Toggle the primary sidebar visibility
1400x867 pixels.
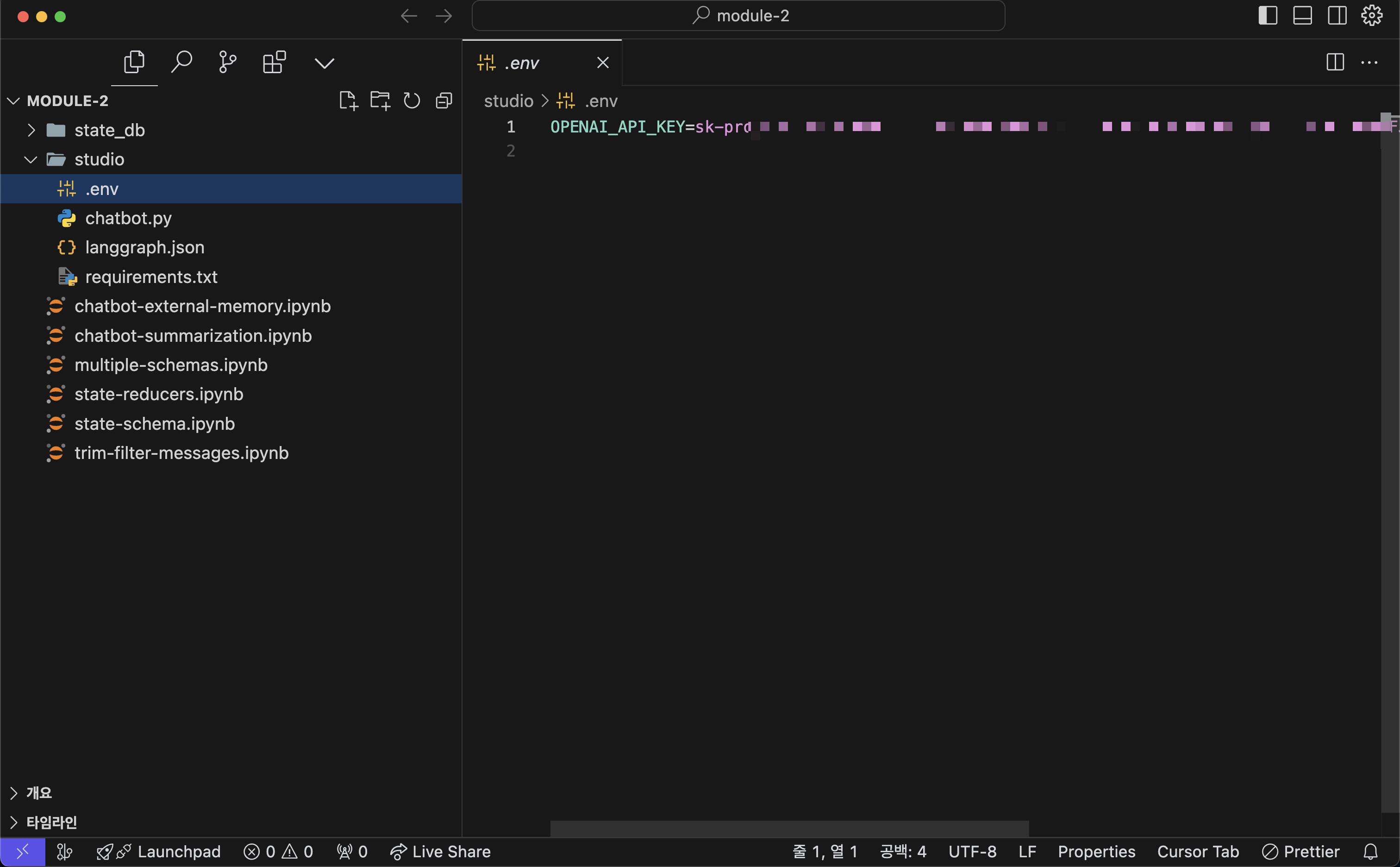pyautogui.click(x=1268, y=15)
